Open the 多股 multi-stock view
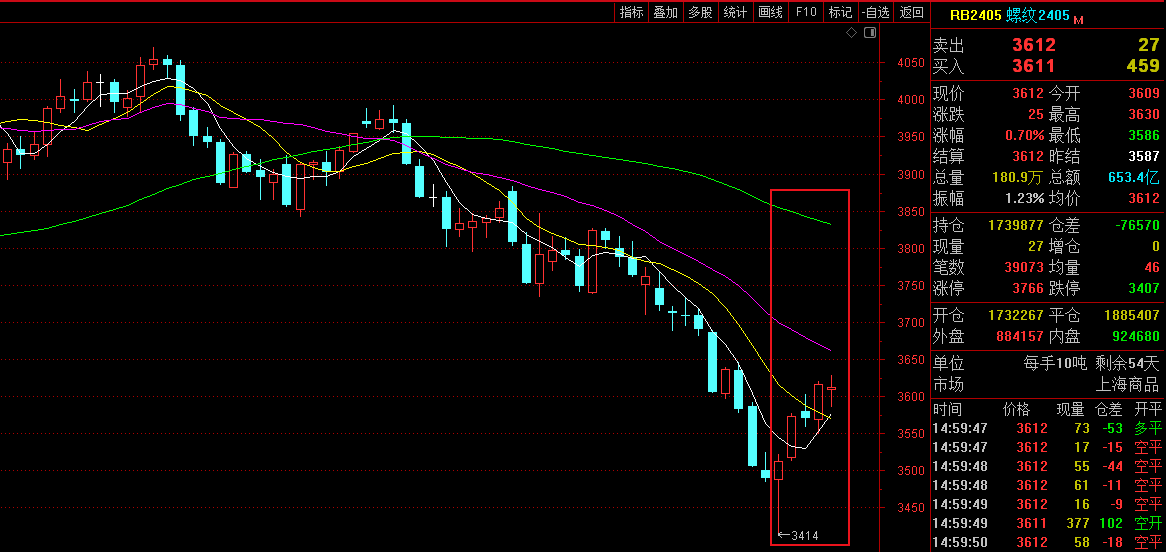1166x552 pixels. pyautogui.click(x=700, y=12)
